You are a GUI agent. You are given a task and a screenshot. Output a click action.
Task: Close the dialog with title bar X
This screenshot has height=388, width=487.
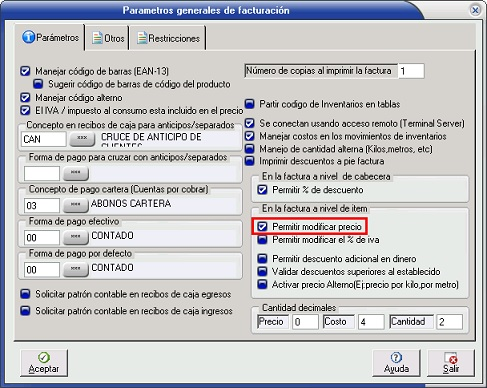(475, 10)
